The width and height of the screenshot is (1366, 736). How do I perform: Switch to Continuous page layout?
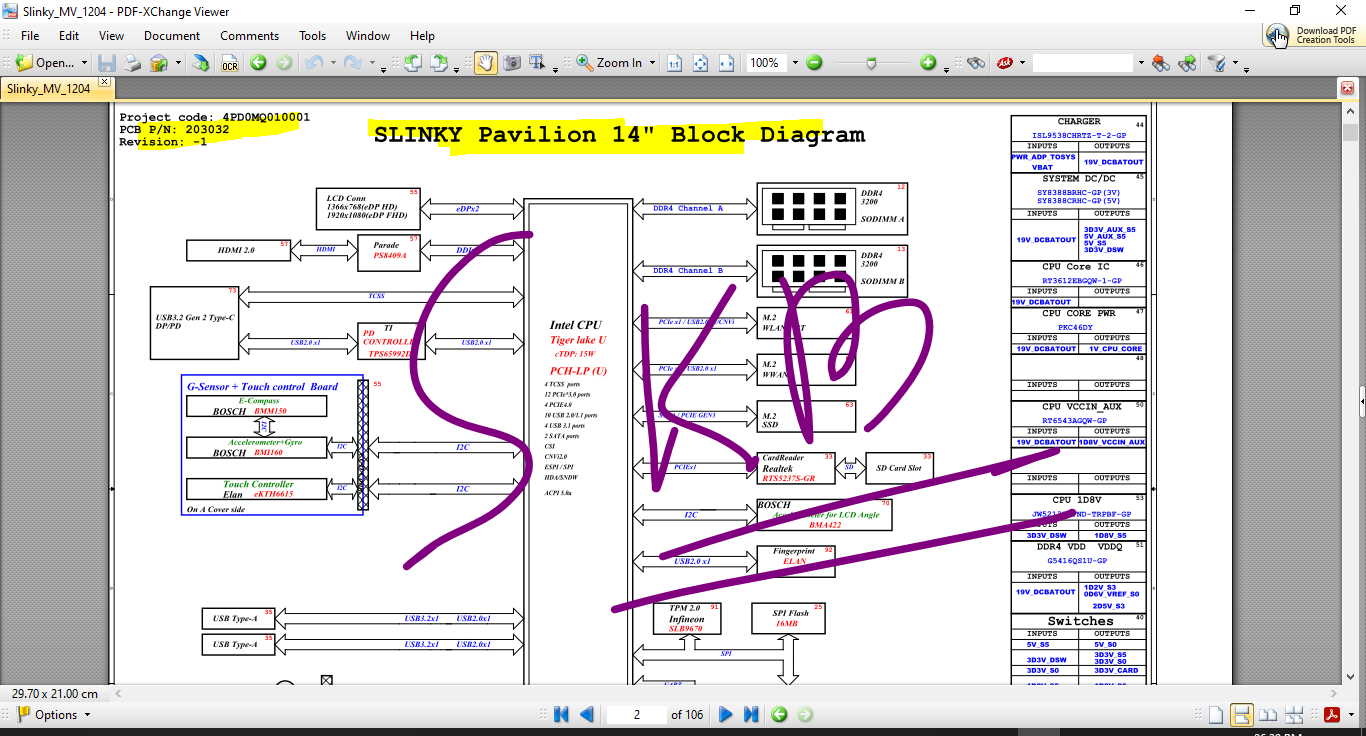tap(1242, 715)
